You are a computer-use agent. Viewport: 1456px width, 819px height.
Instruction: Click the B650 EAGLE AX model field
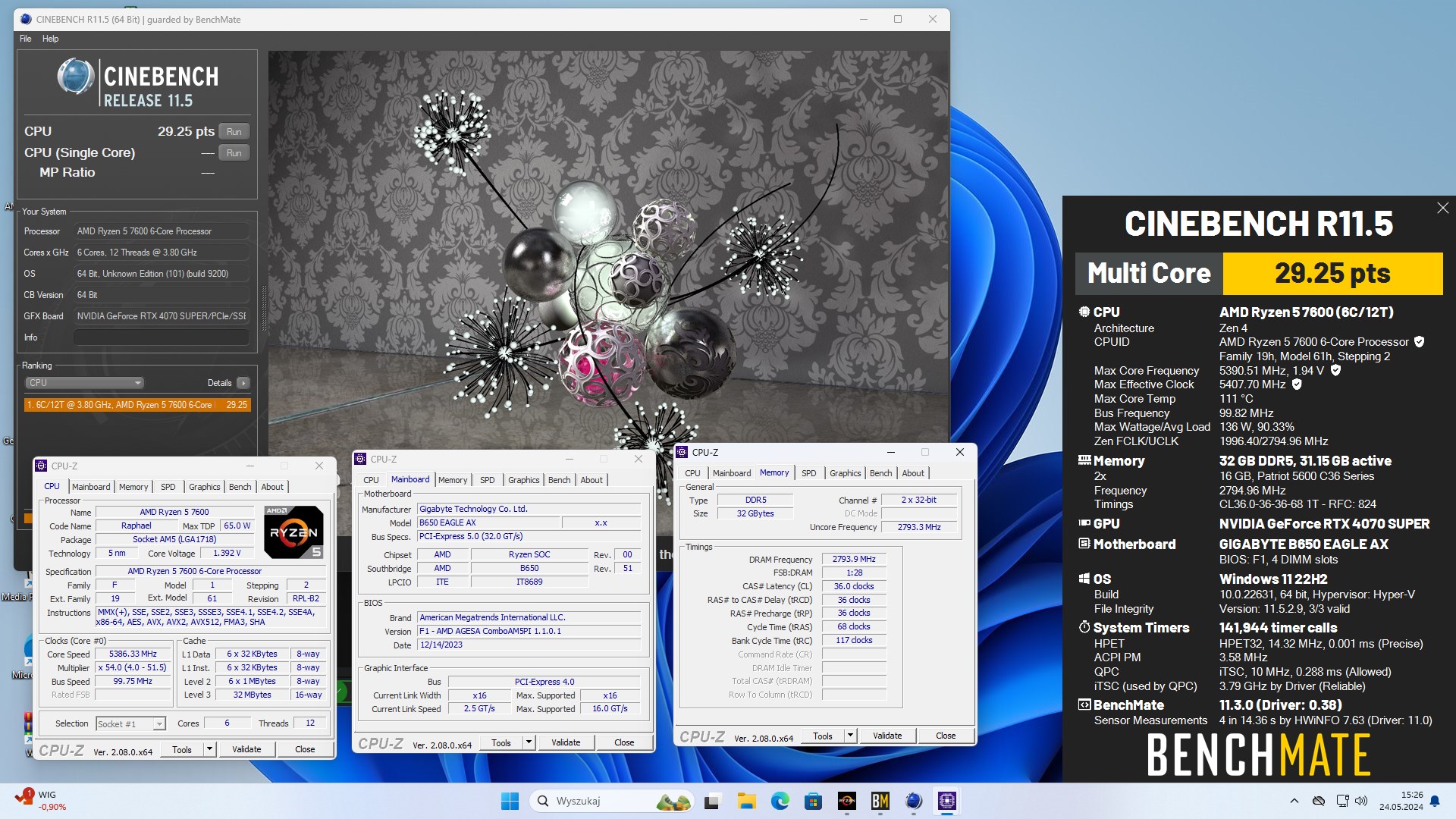tap(488, 523)
